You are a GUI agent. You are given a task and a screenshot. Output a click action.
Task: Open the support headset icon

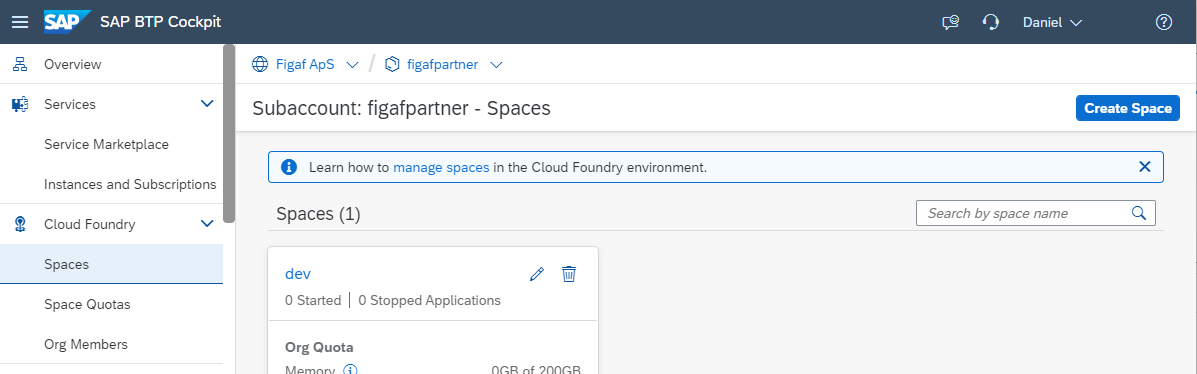pos(991,22)
